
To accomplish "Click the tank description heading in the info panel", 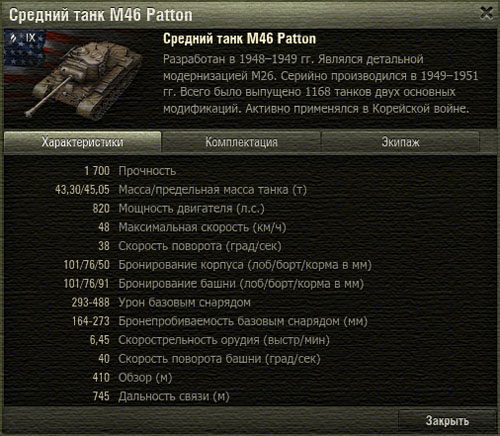I will click(239, 39).
